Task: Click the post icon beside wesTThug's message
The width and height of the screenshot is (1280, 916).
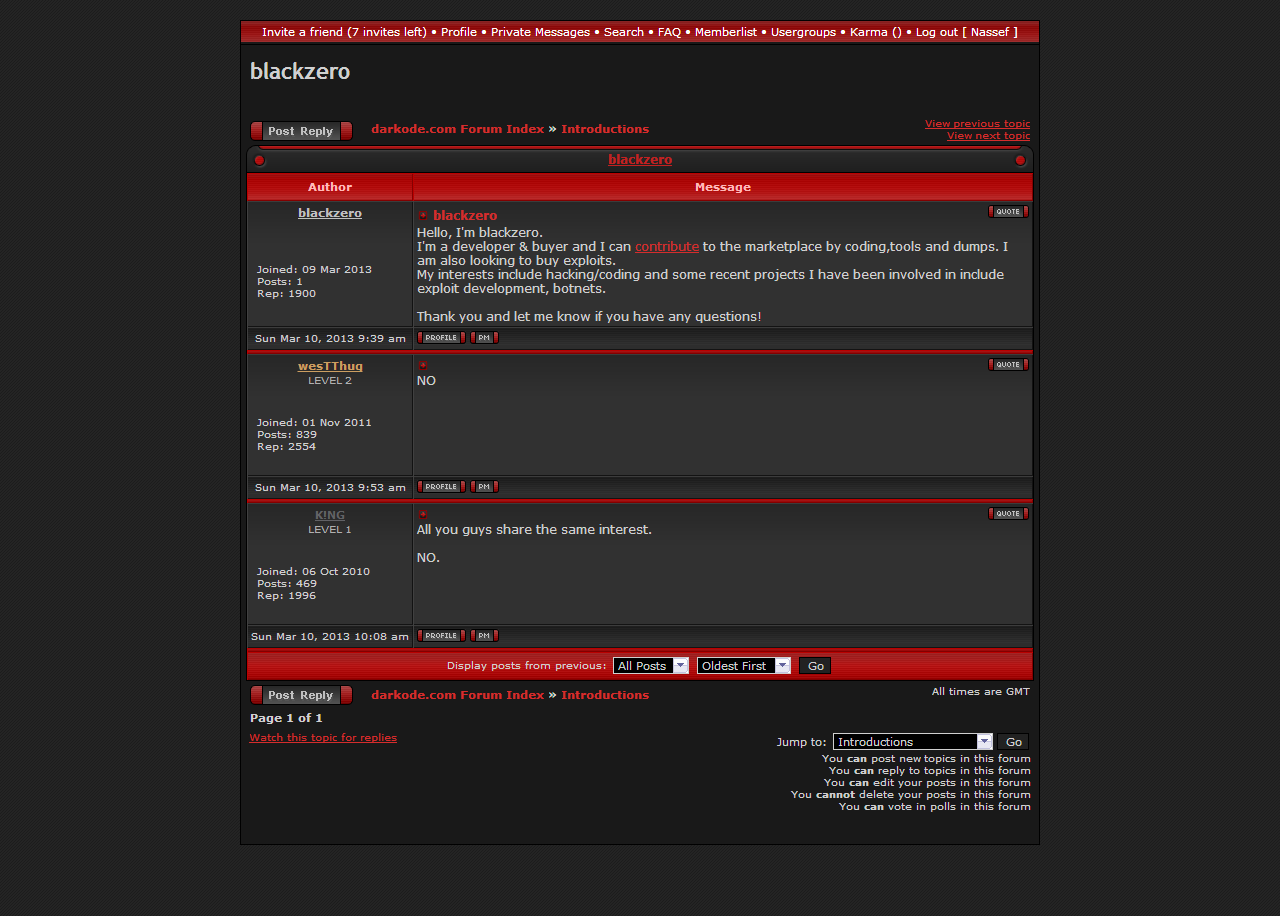Action: pos(423,366)
